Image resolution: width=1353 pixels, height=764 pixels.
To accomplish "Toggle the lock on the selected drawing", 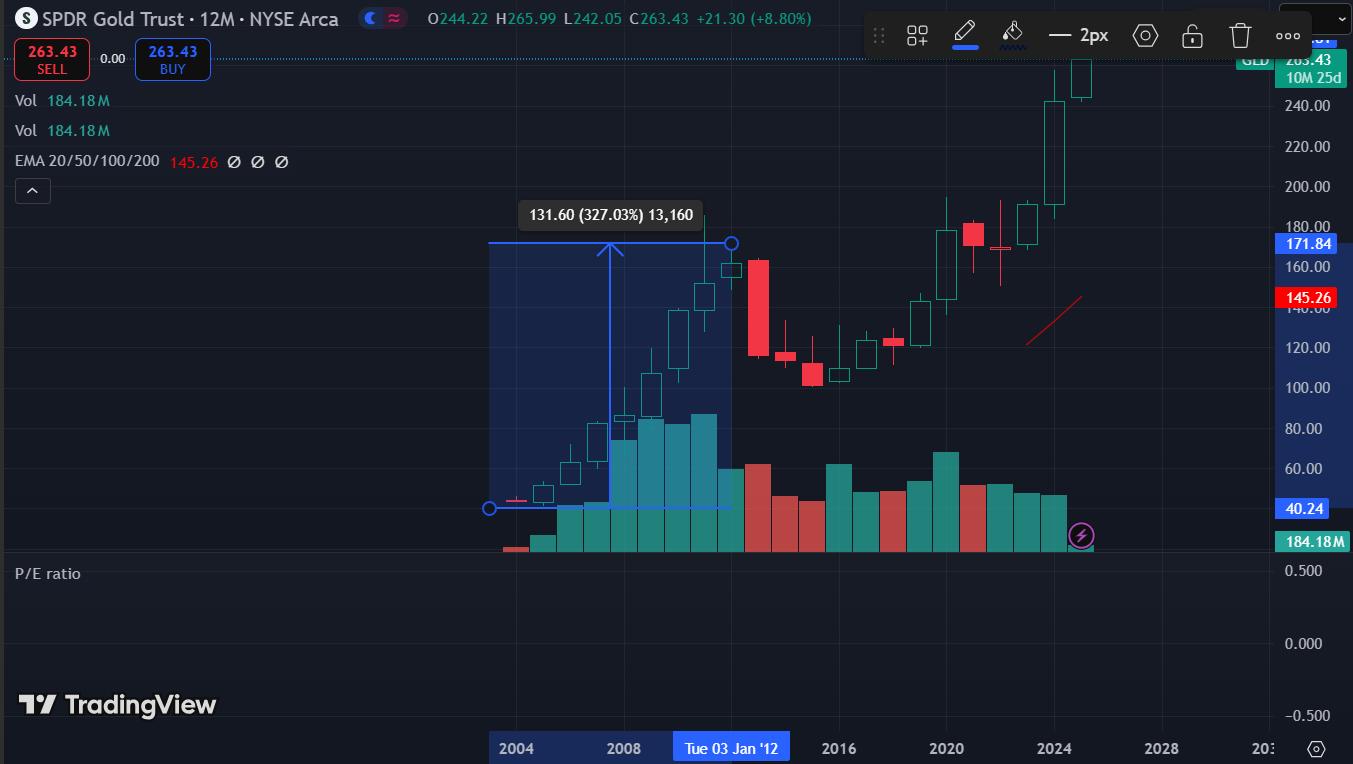I will click(1192, 36).
